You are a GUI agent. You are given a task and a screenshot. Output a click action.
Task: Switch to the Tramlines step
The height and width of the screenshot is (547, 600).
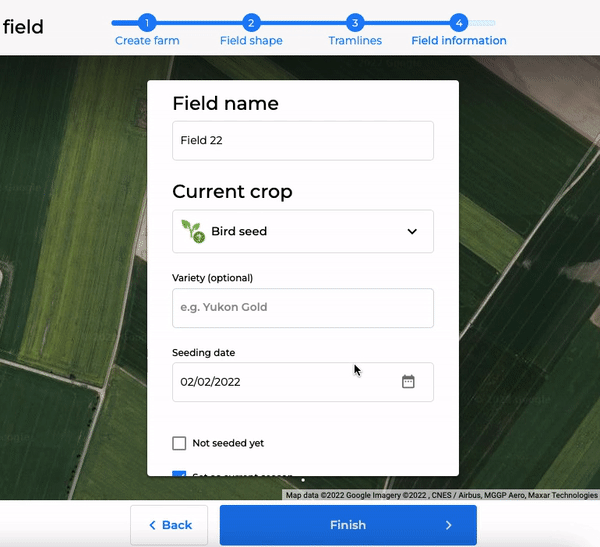[355, 41]
